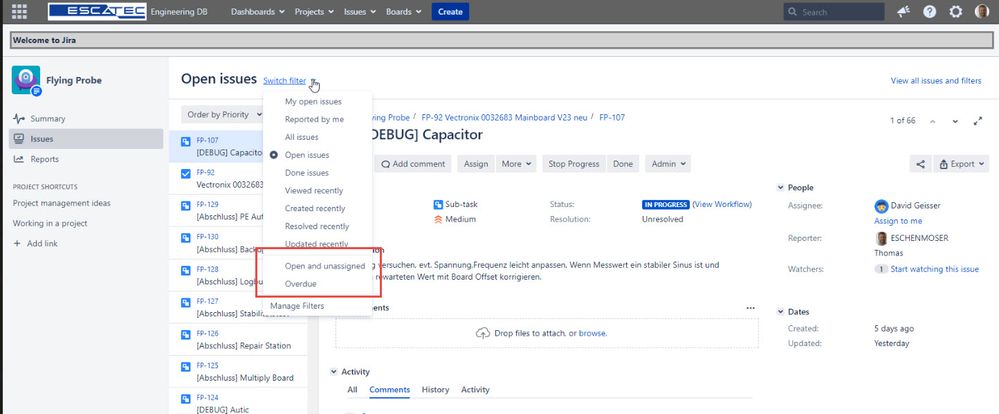Switch to the Comments tab

[389, 390]
